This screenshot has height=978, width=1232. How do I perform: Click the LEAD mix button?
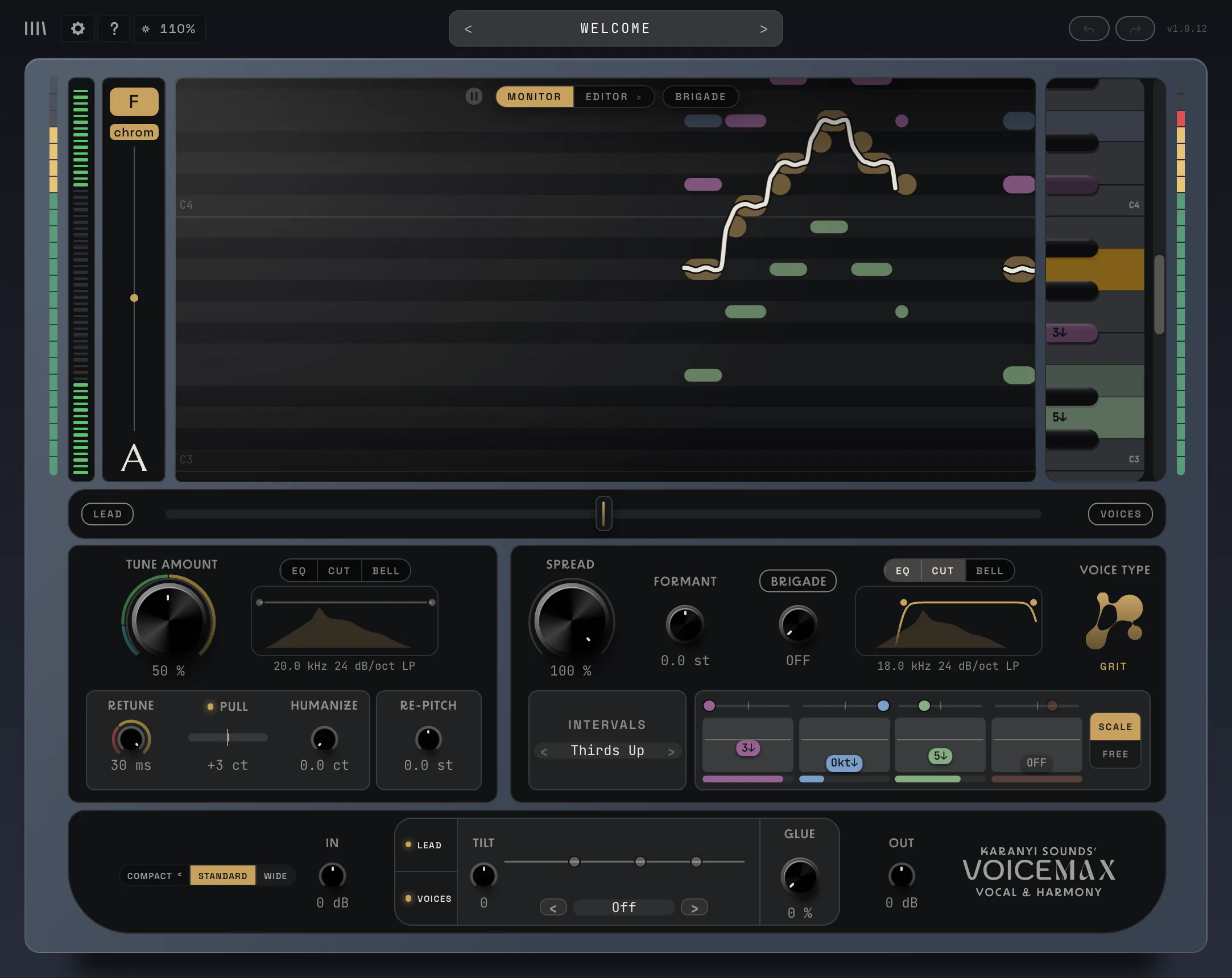click(x=108, y=513)
